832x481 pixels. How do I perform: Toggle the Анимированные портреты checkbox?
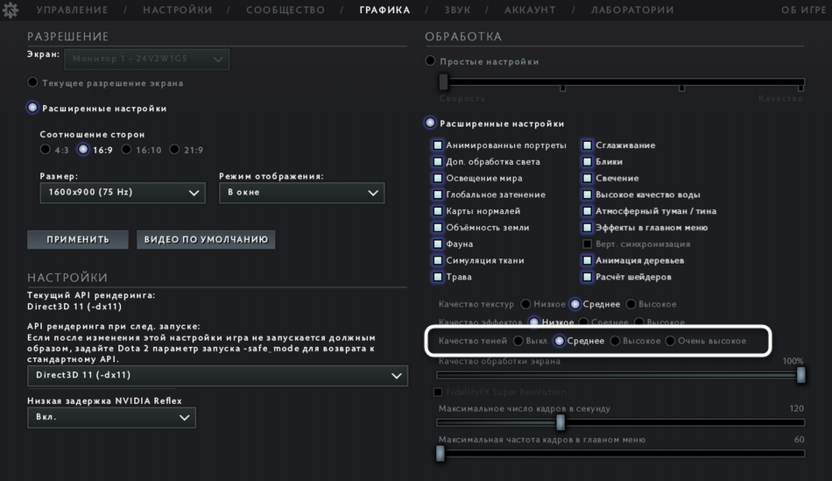pos(438,146)
